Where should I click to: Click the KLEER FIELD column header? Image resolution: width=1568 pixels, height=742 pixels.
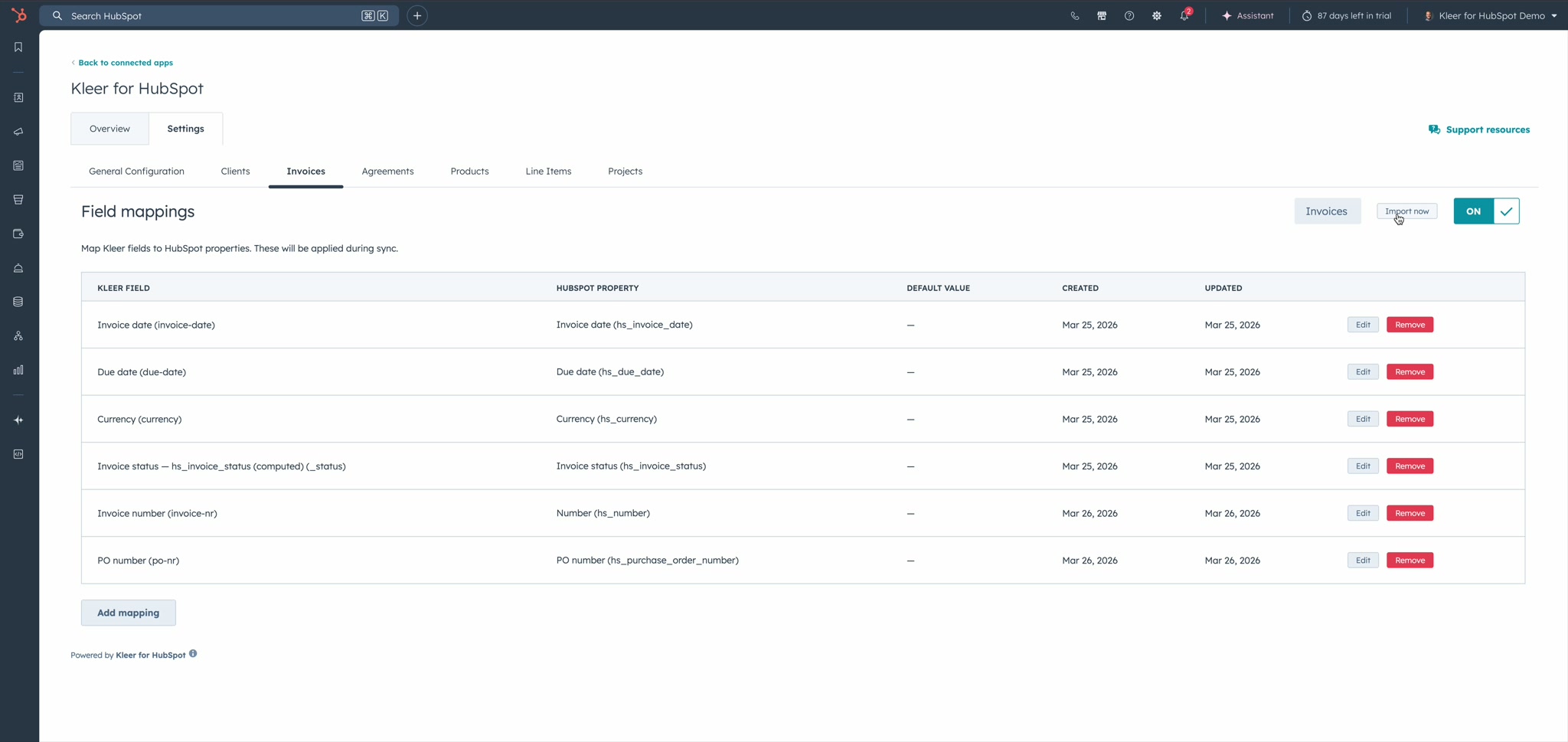coord(123,288)
